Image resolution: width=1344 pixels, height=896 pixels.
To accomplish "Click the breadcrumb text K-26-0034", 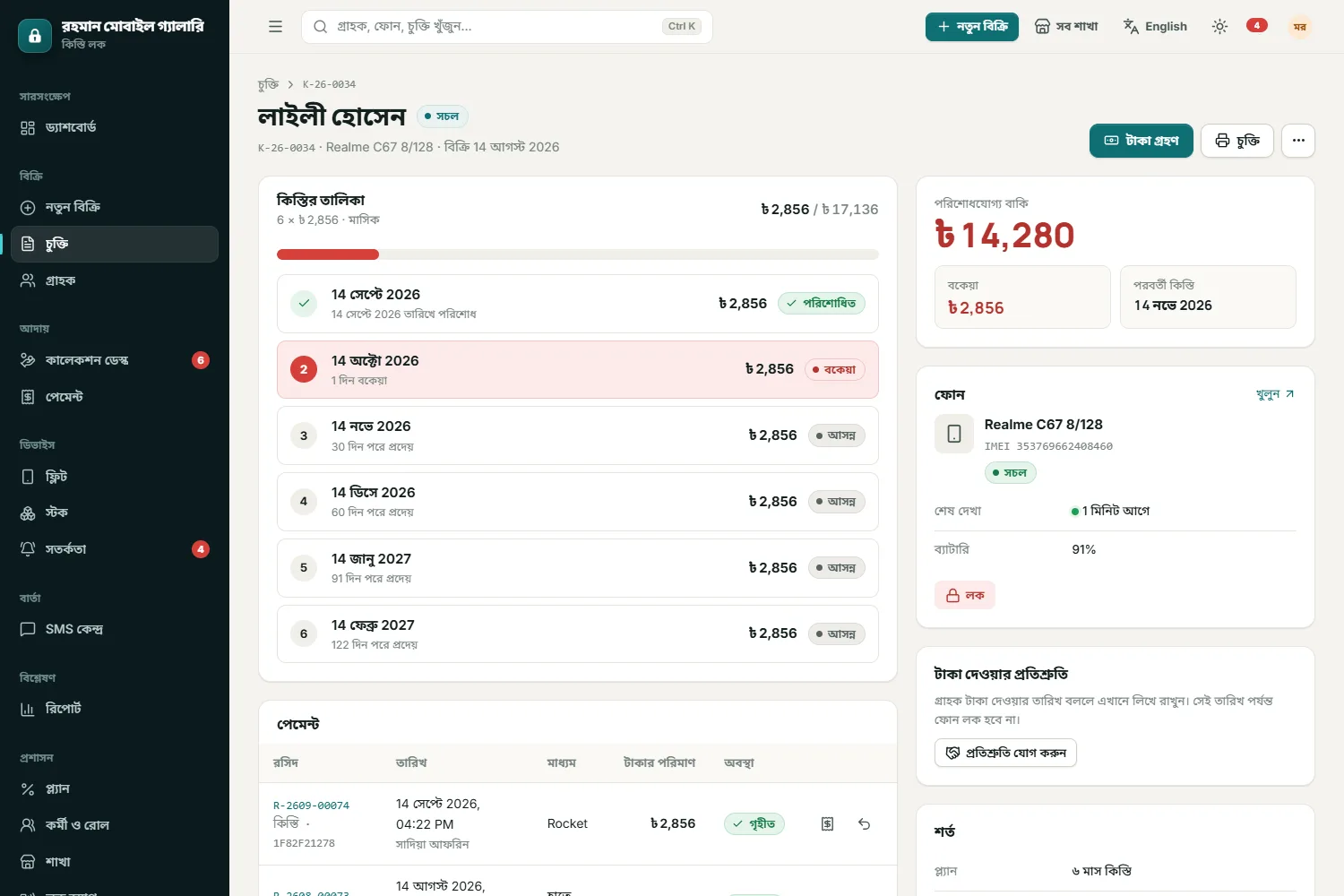I will [x=329, y=84].
